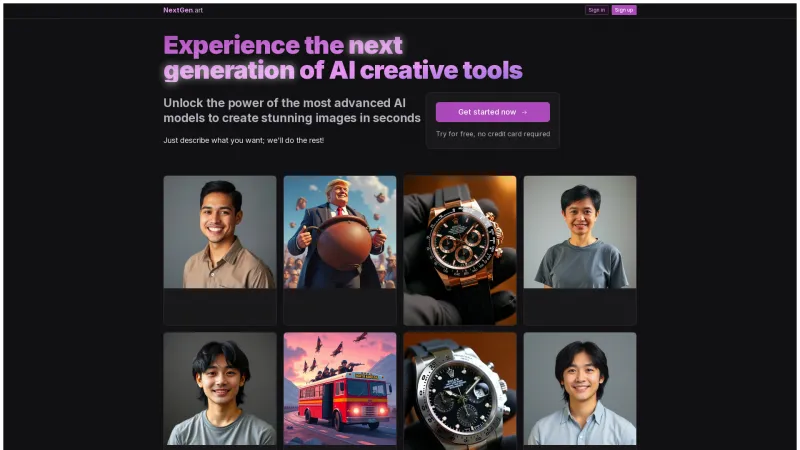Open the woman in gray t-shirt portrait

[580, 232]
